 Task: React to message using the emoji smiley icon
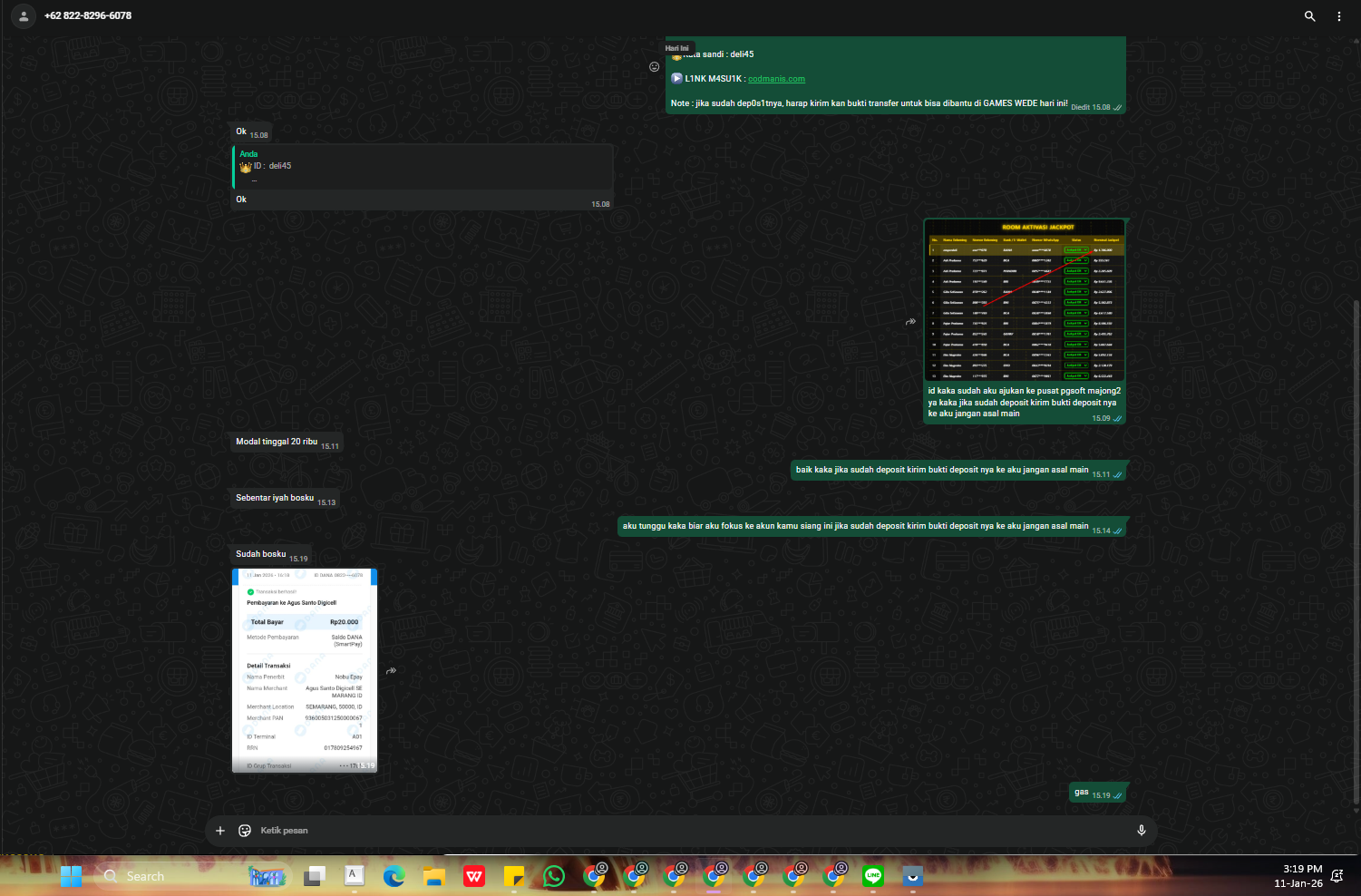coord(654,66)
